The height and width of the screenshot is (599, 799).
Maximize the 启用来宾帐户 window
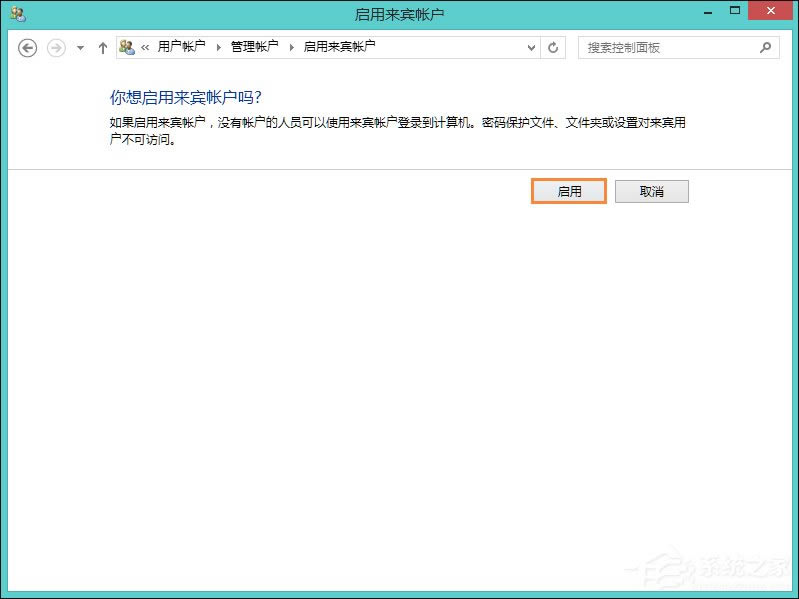coord(735,11)
